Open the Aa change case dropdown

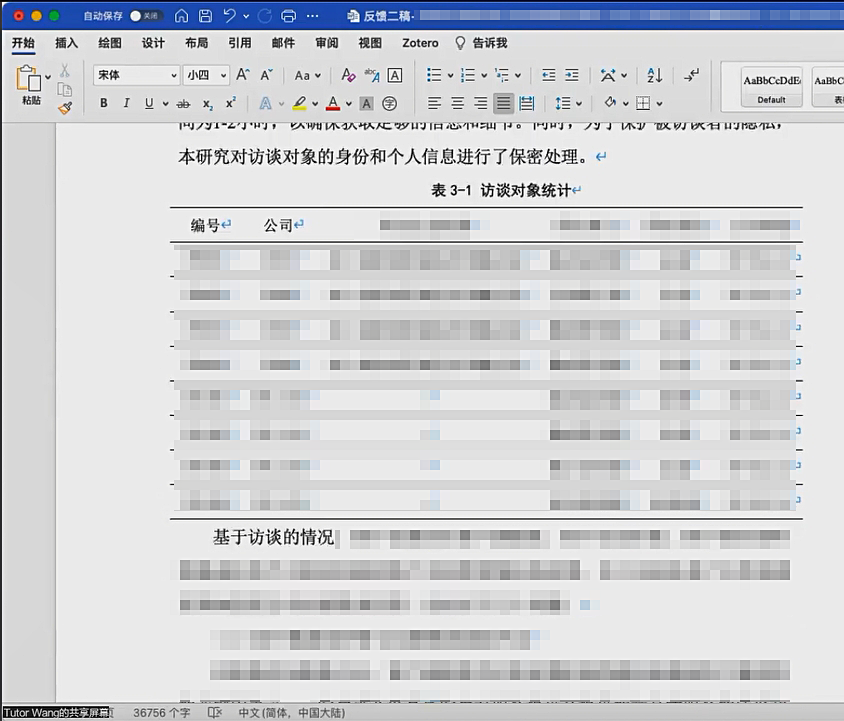307,75
